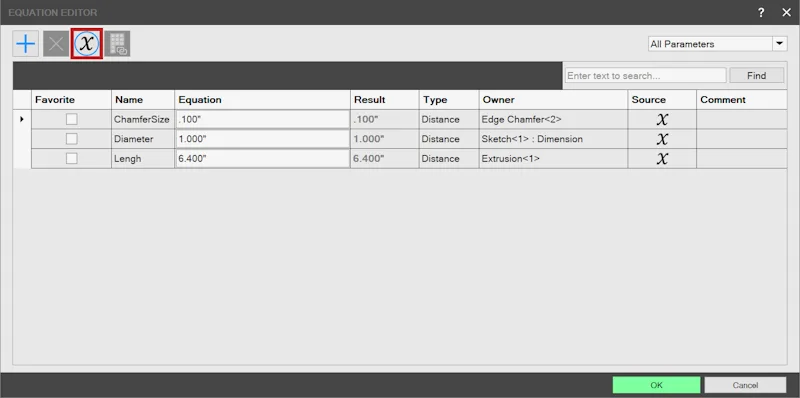
Task: Click the Extrusion<1> owner cell
Action: pyautogui.click(x=554, y=159)
